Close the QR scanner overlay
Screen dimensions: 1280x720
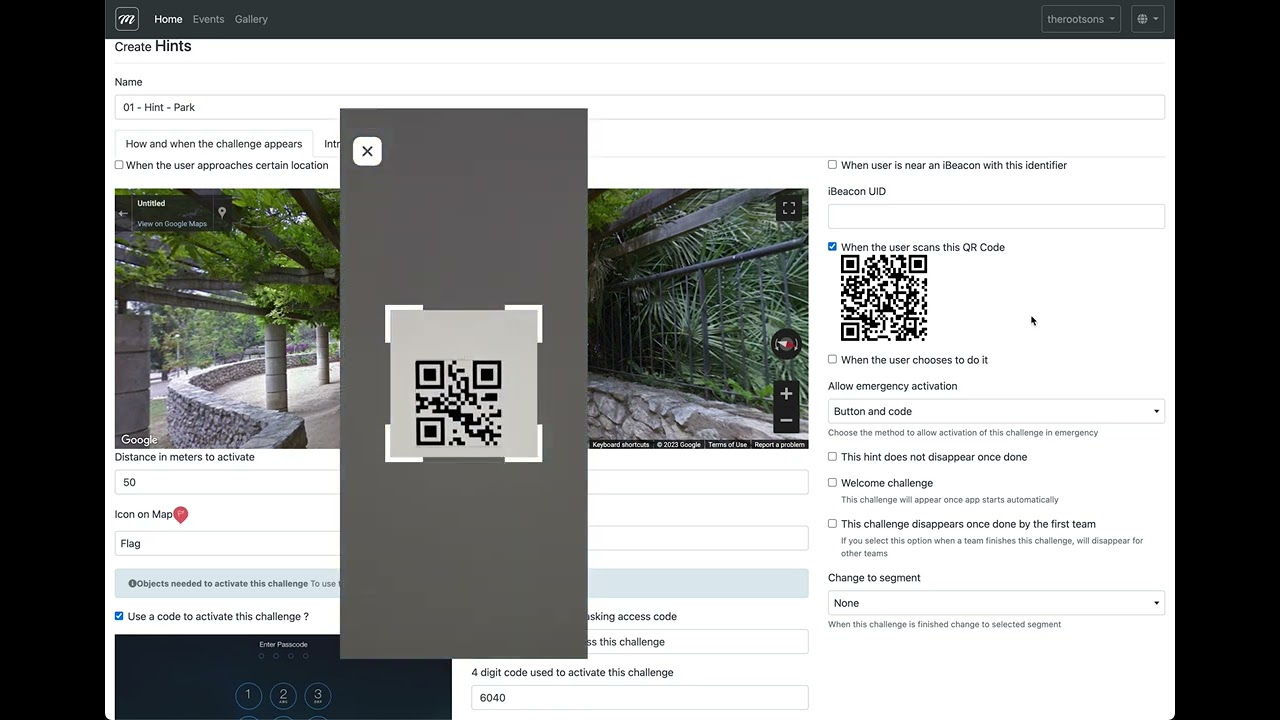click(367, 151)
